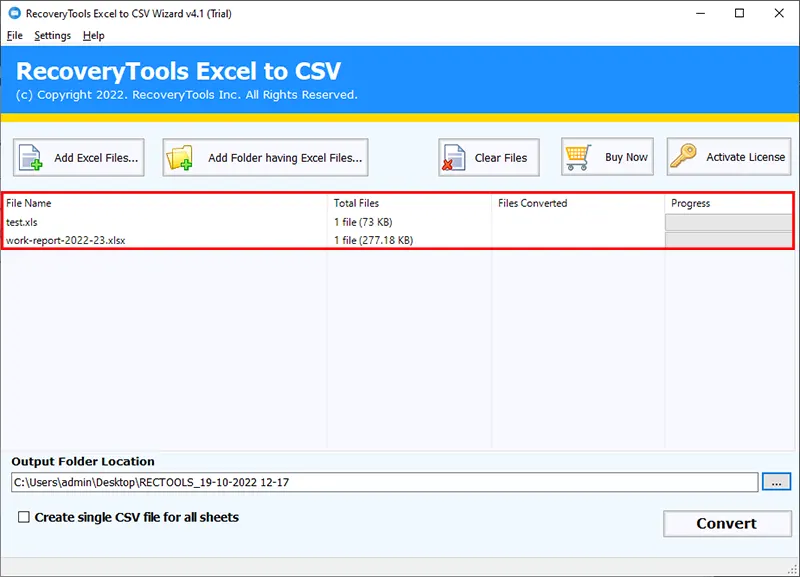Click the Activate License key icon
The width and height of the screenshot is (800, 577).
(x=685, y=157)
